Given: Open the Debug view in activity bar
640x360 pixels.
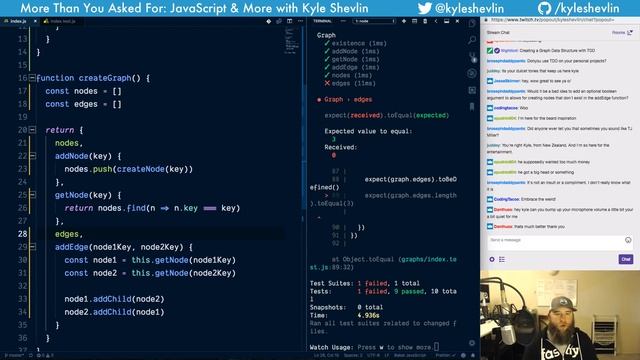Looking at the screenshot, I should coord(472,73).
